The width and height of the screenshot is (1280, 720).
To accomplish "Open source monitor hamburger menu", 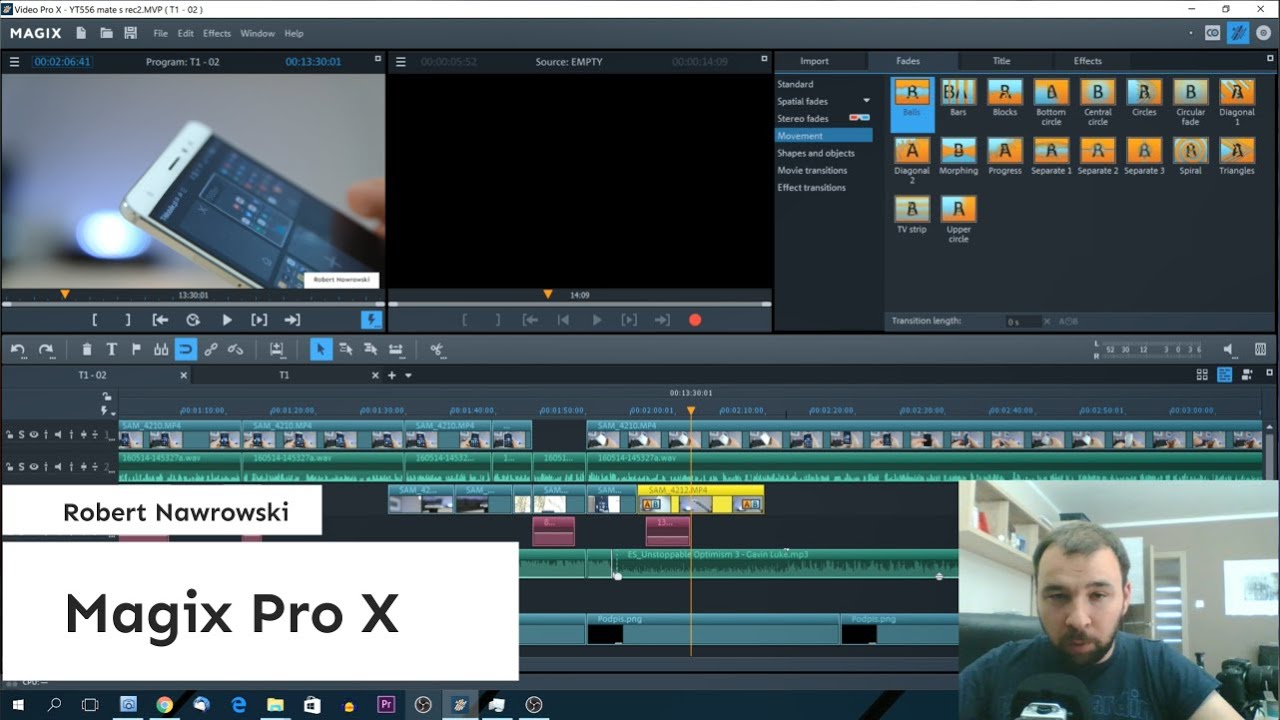I will tap(400, 62).
